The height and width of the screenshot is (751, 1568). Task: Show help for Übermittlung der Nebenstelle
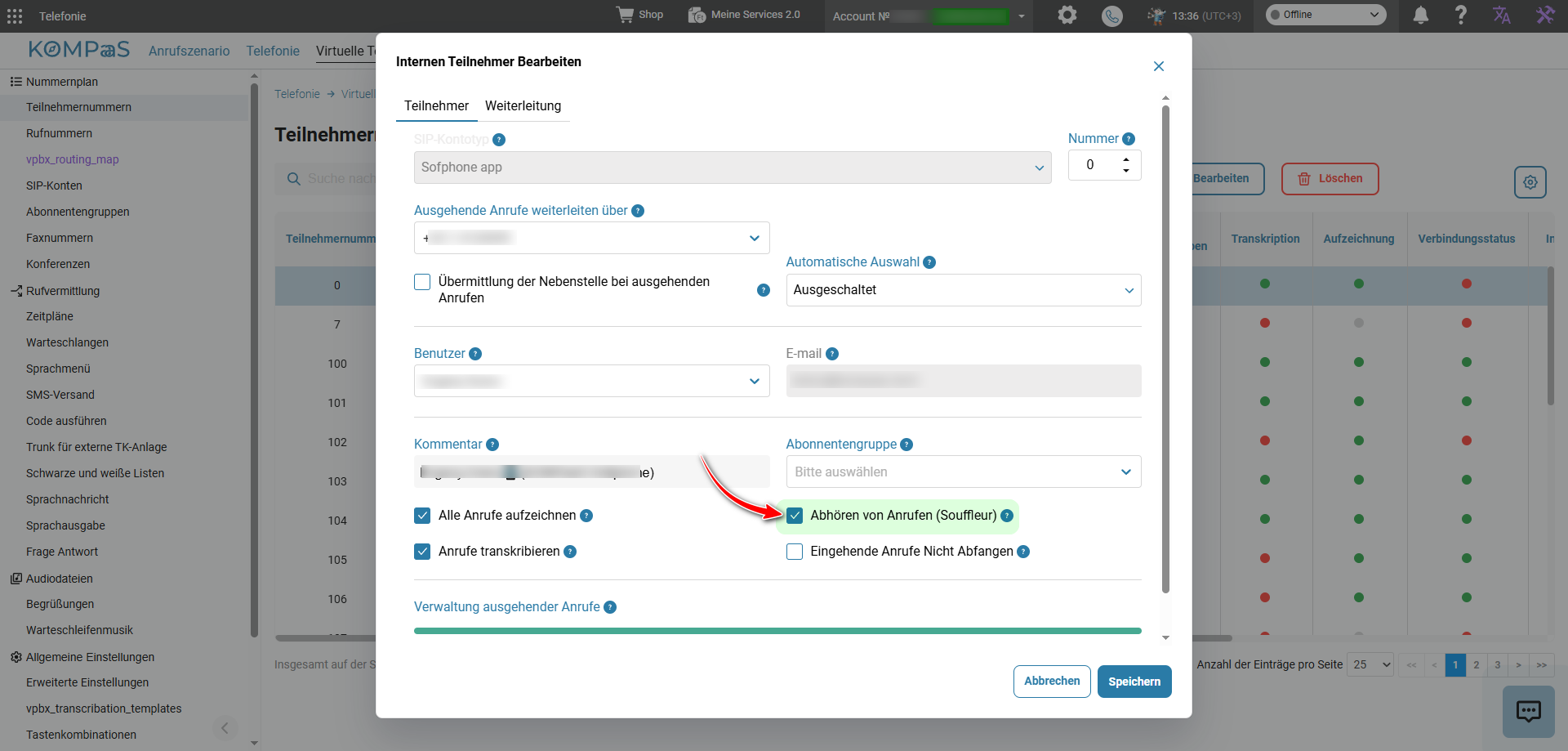coord(764,290)
